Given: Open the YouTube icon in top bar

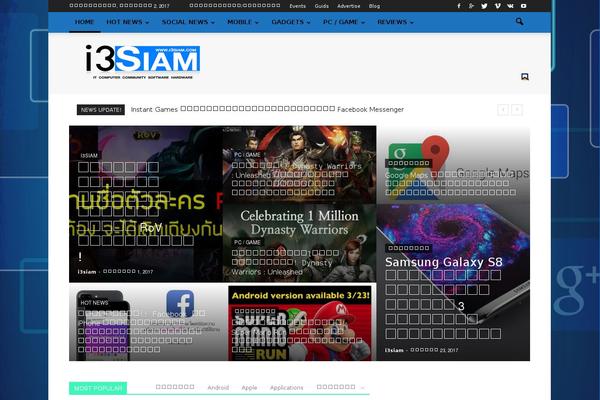Looking at the screenshot, I should pyautogui.click(x=523, y=6).
